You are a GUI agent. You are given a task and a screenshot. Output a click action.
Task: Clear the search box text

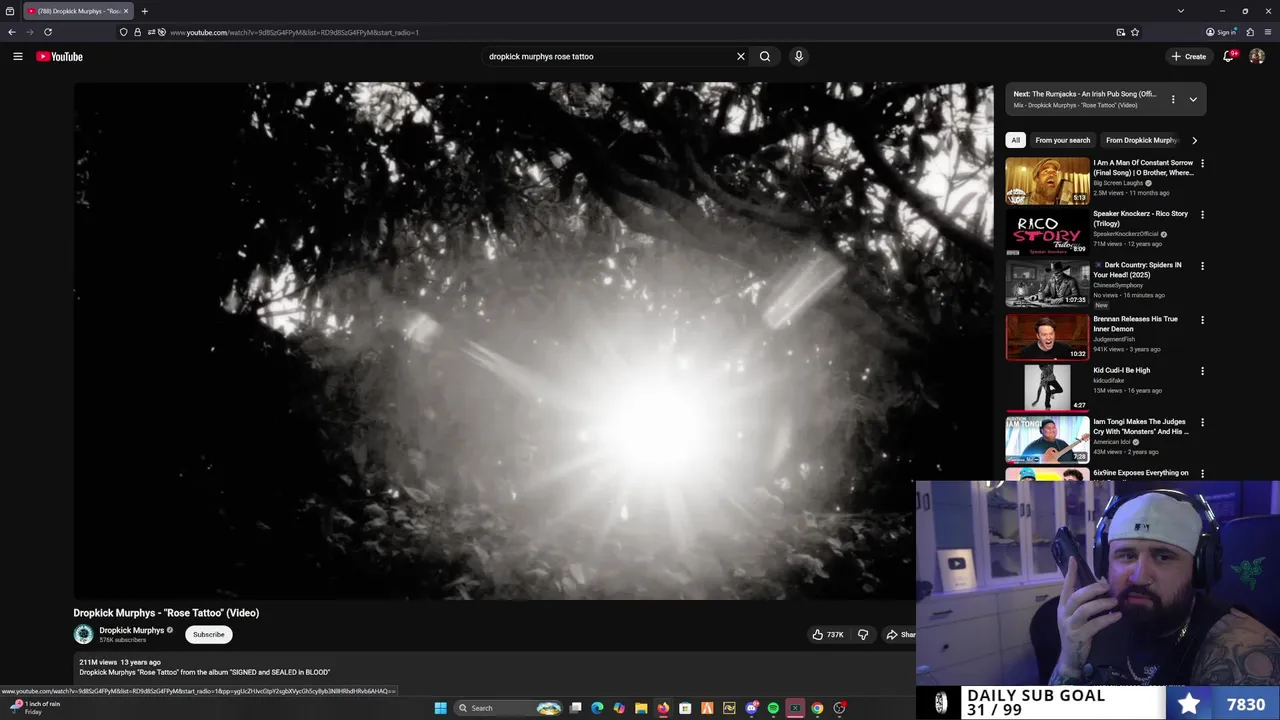click(740, 56)
